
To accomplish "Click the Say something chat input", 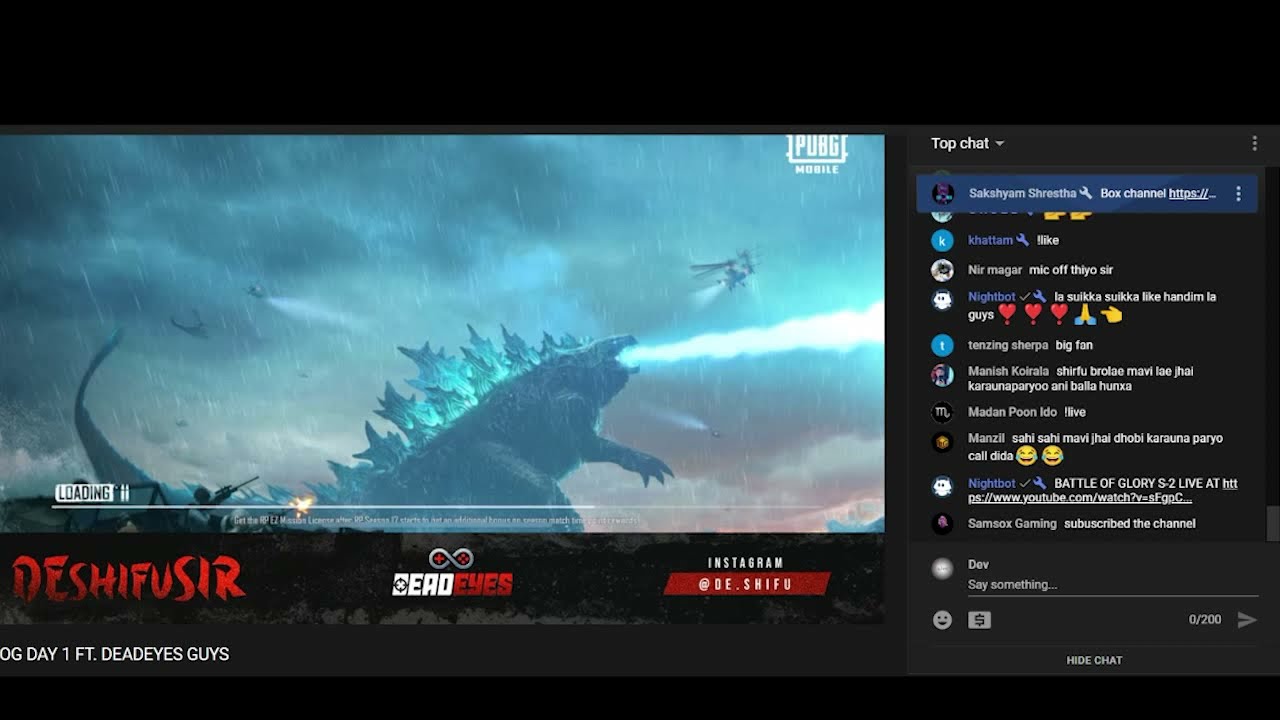I will (1111, 584).
